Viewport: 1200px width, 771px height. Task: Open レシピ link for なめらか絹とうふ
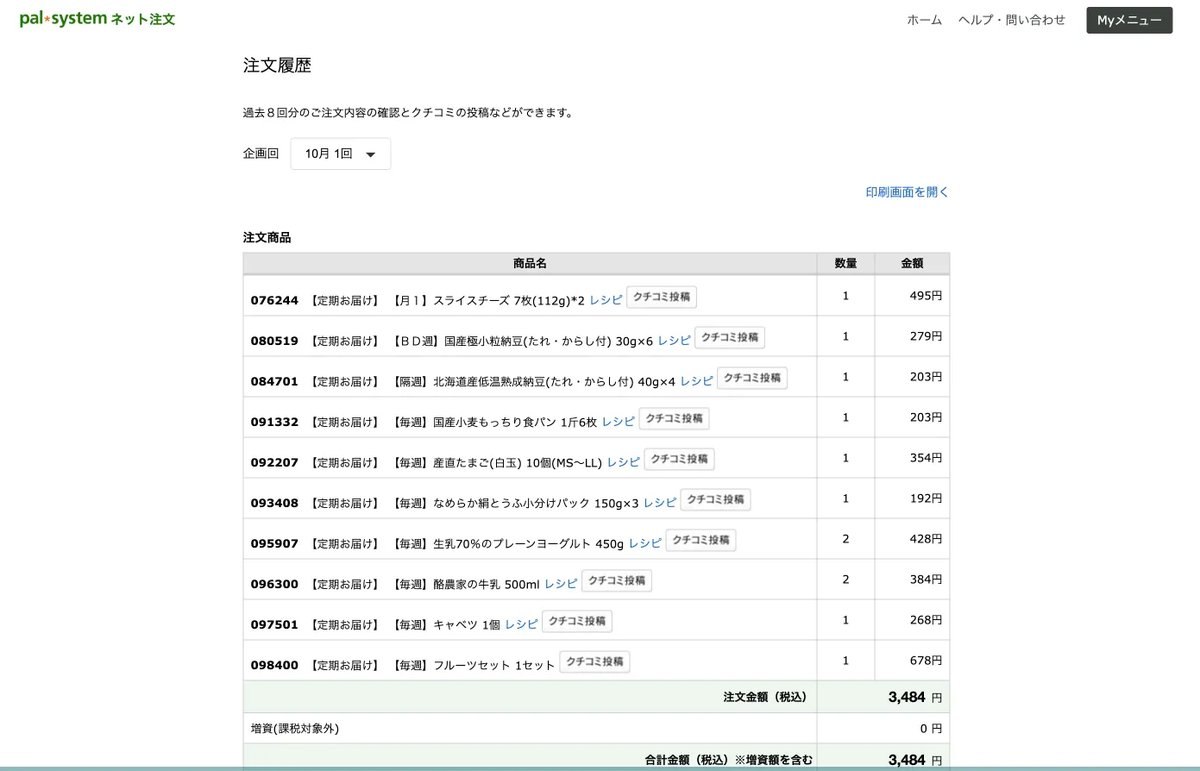click(x=660, y=502)
